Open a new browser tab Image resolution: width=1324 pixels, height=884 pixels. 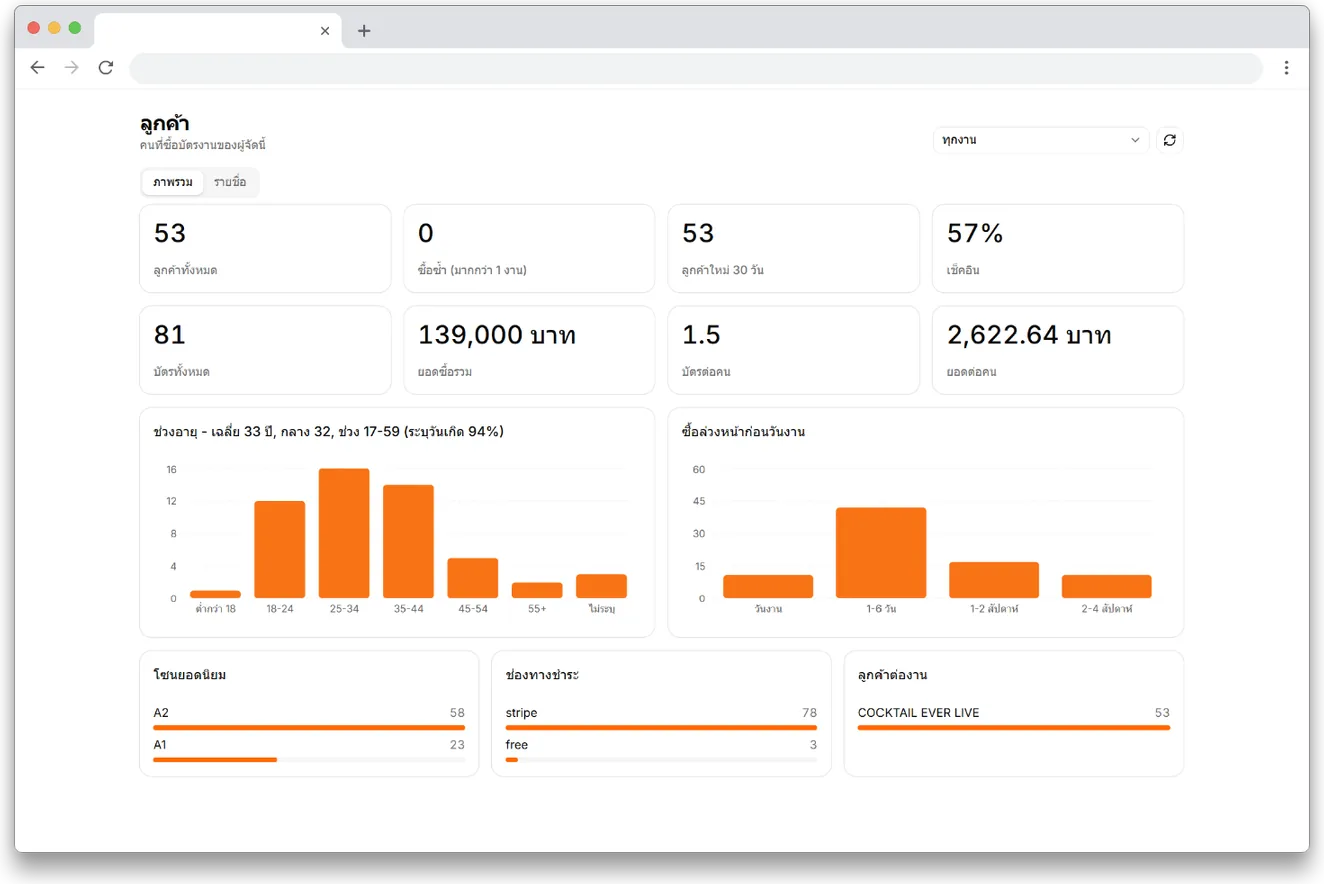pyautogui.click(x=364, y=31)
